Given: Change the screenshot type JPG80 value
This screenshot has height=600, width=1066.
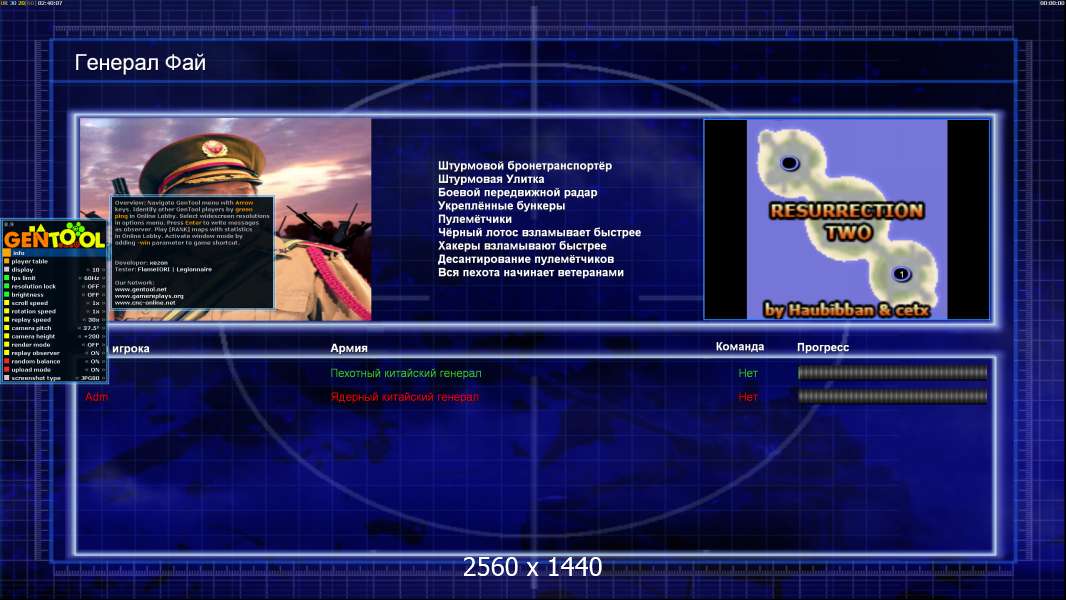Looking at the screenshot, I should point(90,378).
